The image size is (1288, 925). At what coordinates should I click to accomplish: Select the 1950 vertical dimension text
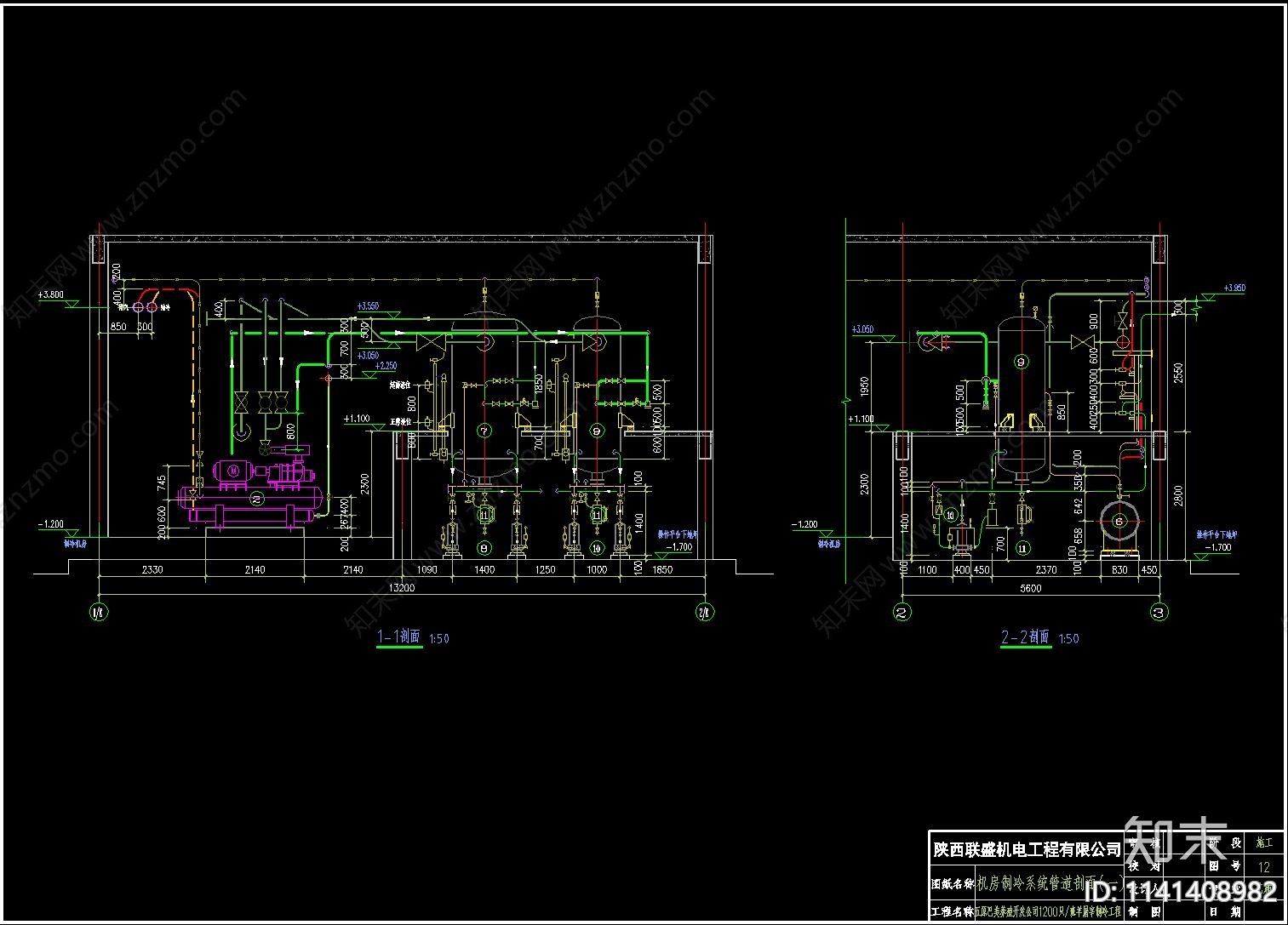pyautogui.click(x=864, y=388)
